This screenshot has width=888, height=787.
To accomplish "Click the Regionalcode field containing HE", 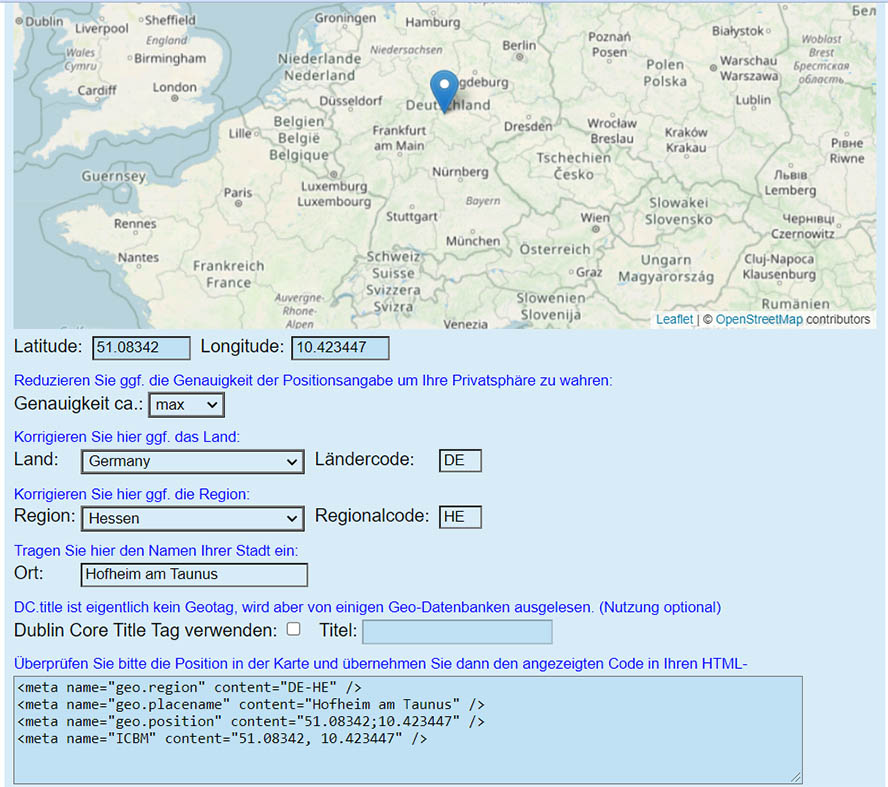I will click(460, 517).
